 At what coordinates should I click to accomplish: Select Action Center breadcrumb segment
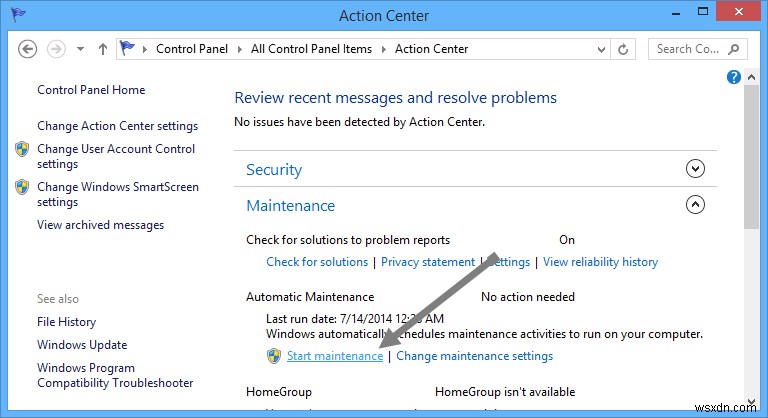(x=432, y=49)
